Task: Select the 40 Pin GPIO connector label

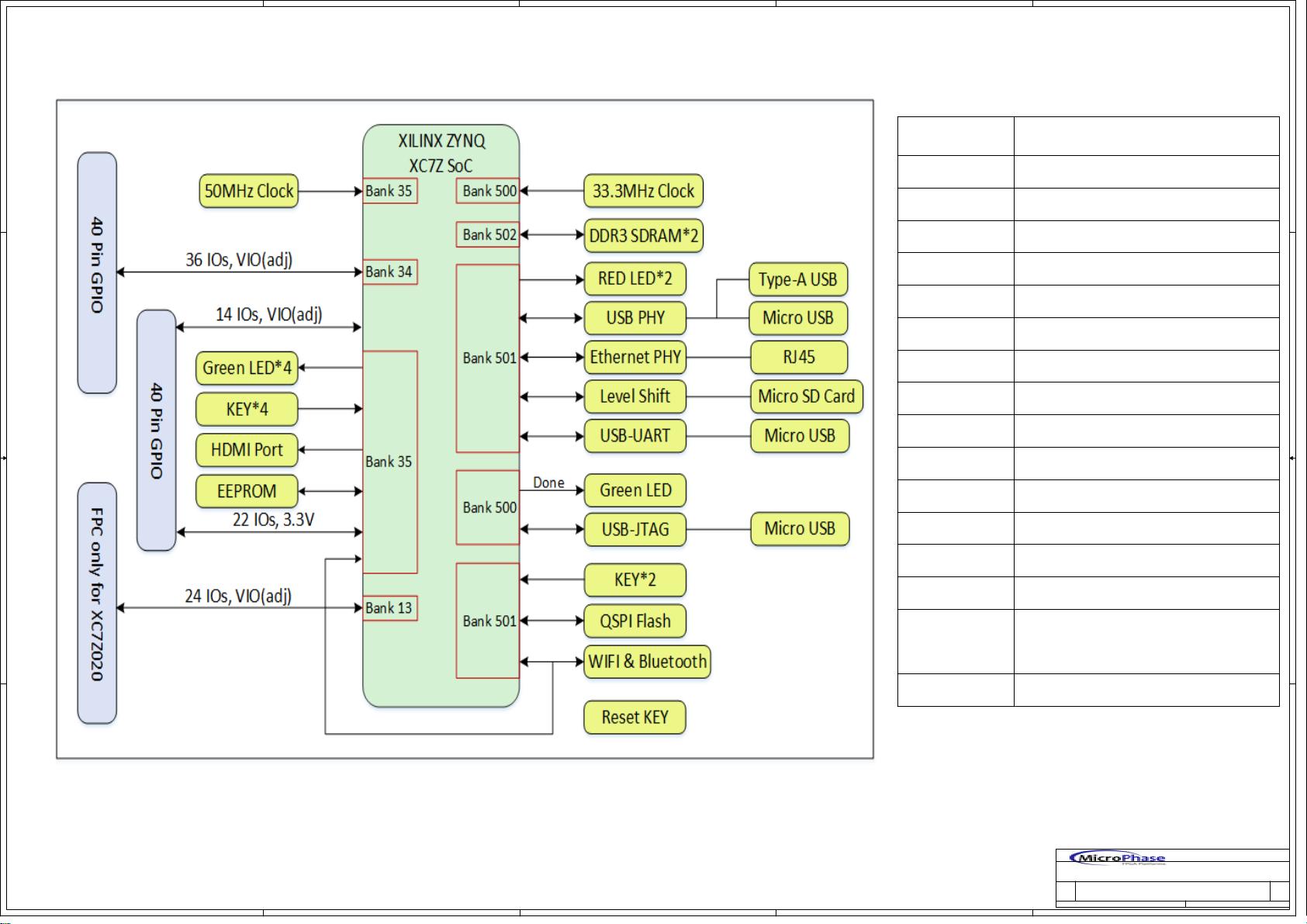Action: [95, 273]
